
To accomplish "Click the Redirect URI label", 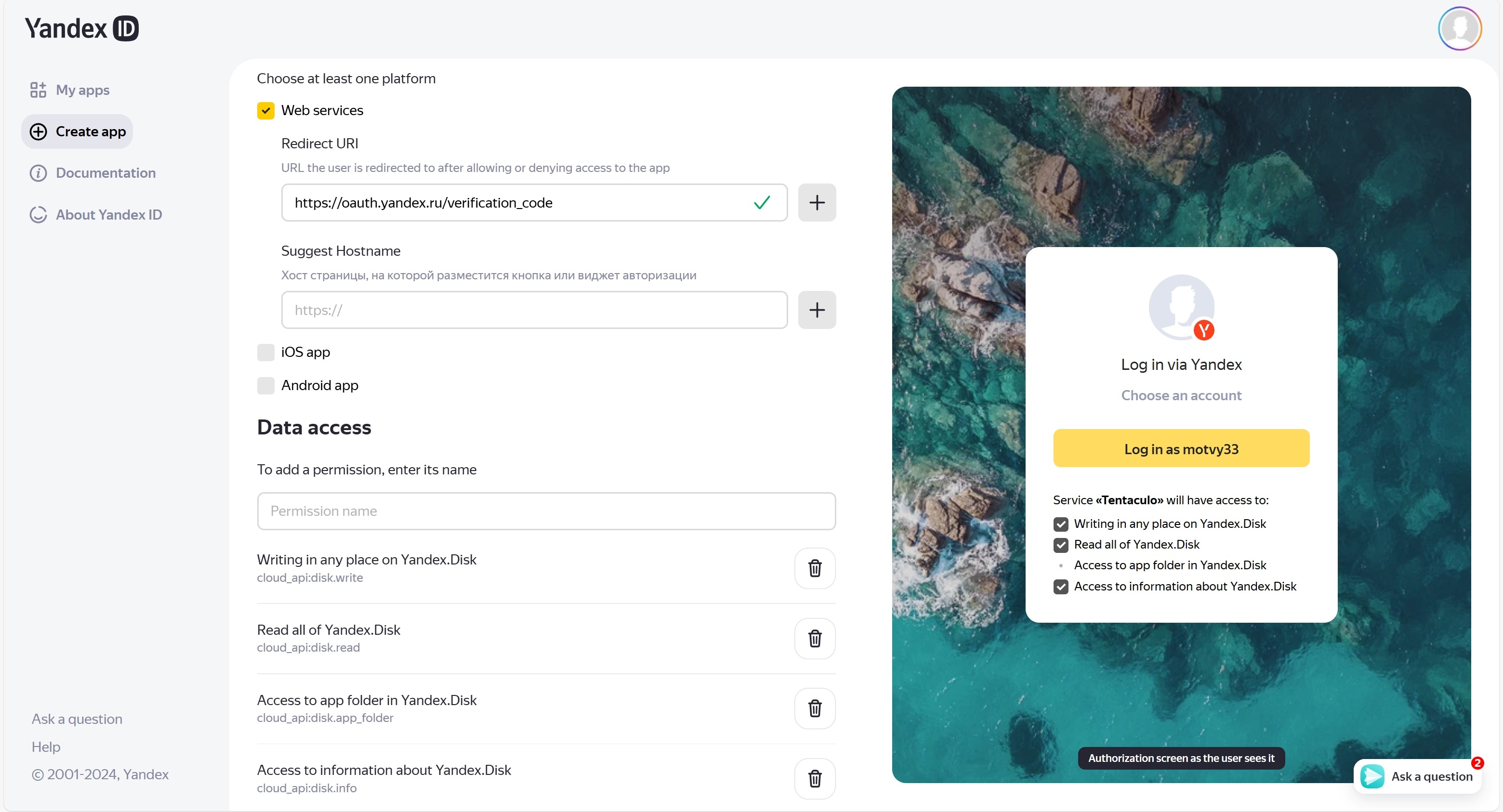I will click(320, 144).
